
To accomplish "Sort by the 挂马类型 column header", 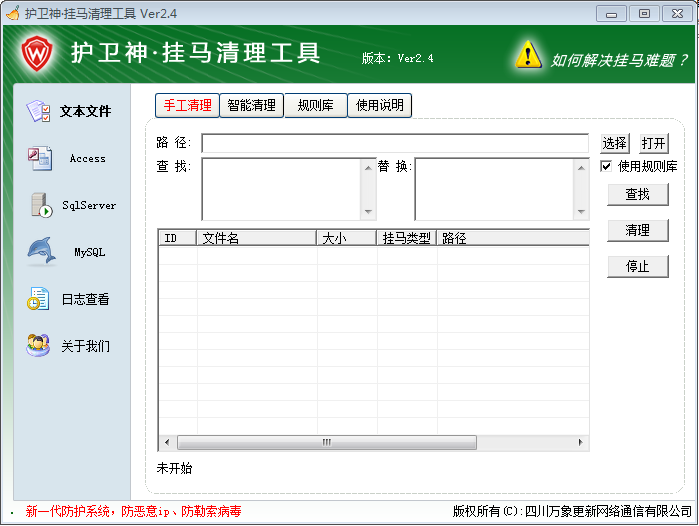I will tap(407, 238).
